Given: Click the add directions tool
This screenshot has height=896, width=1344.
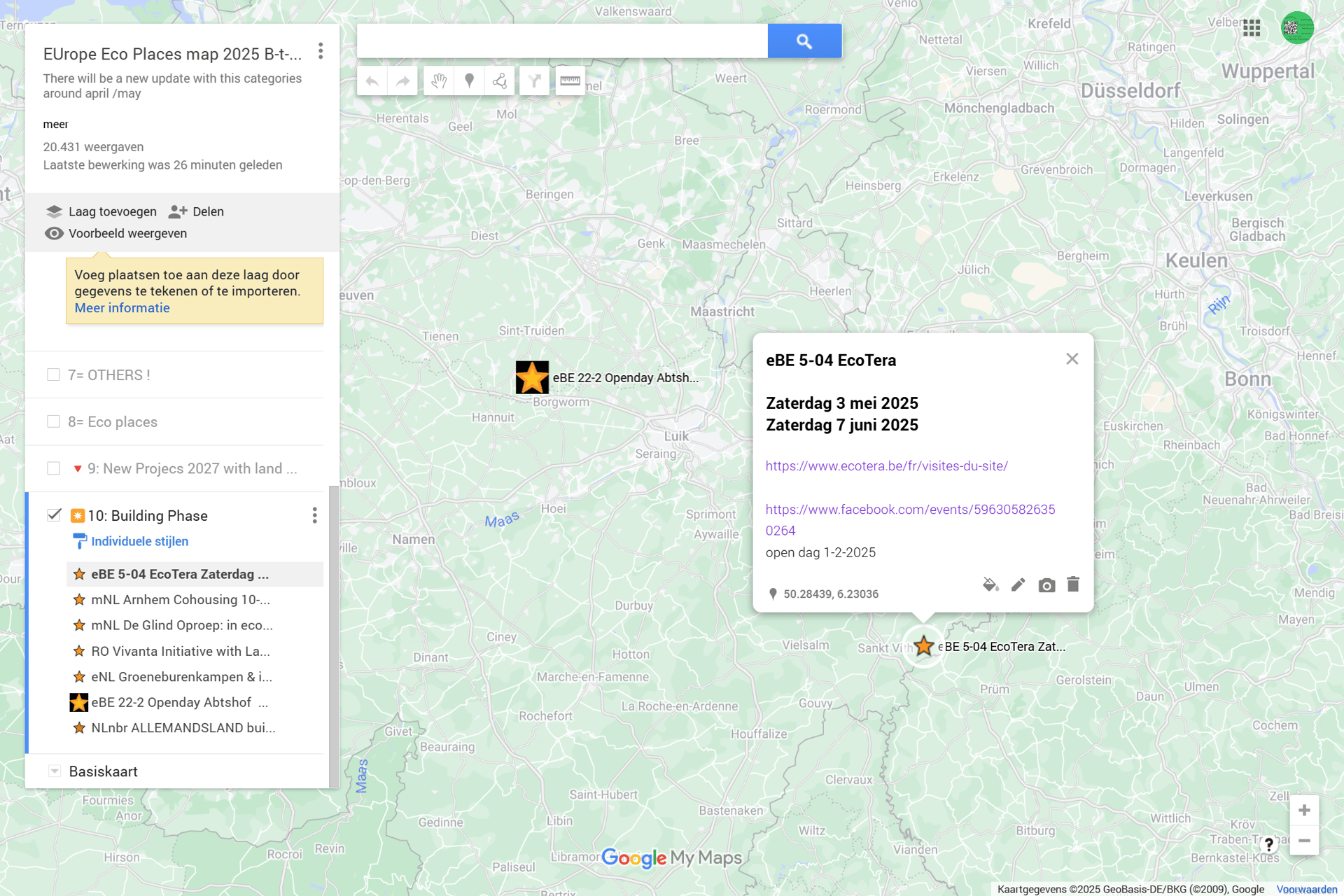Looking at the screenshot, I should point(534,81).
